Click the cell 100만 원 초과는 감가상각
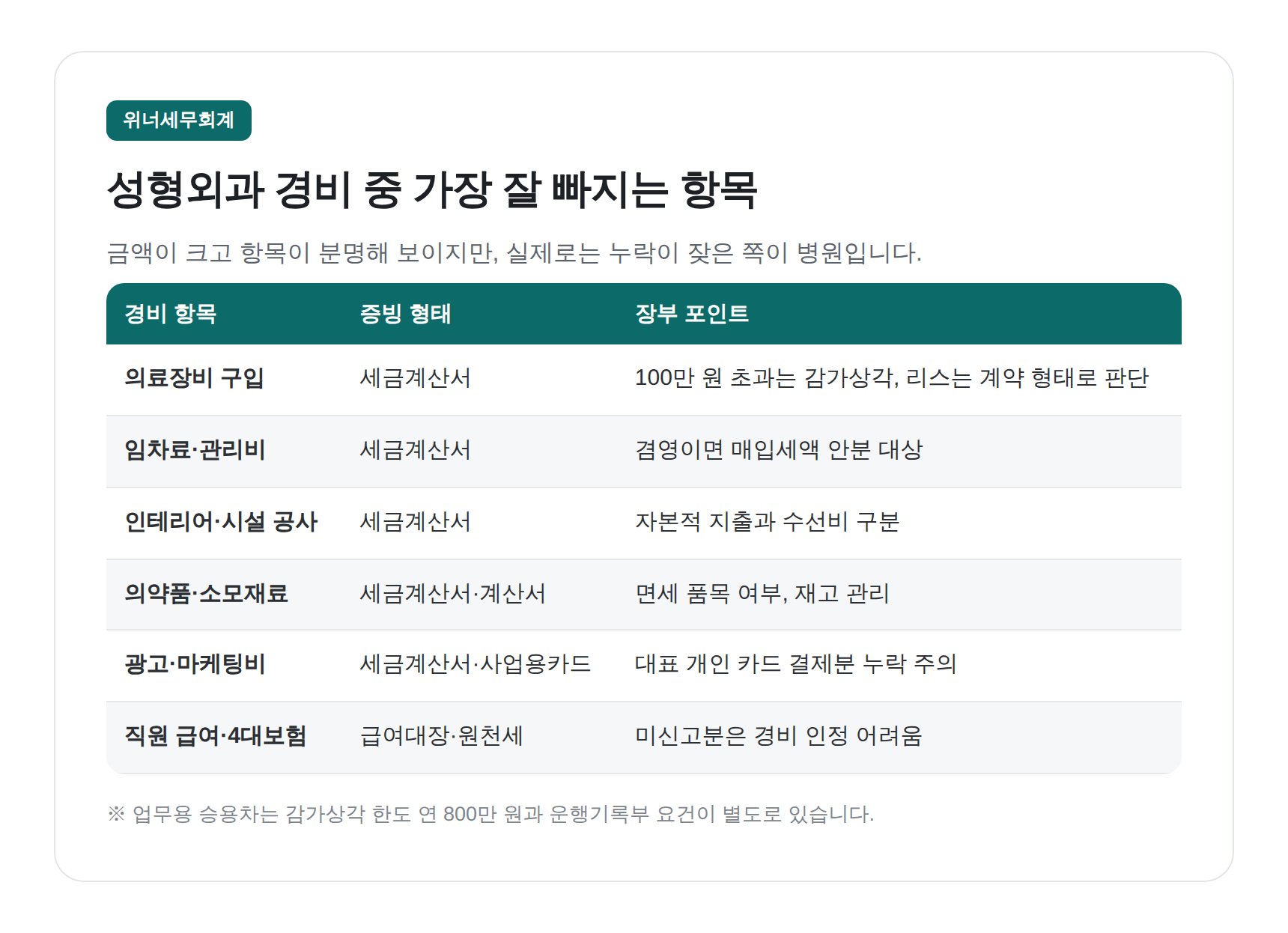This screenshot has width=1288, height=933. [891, 378]
